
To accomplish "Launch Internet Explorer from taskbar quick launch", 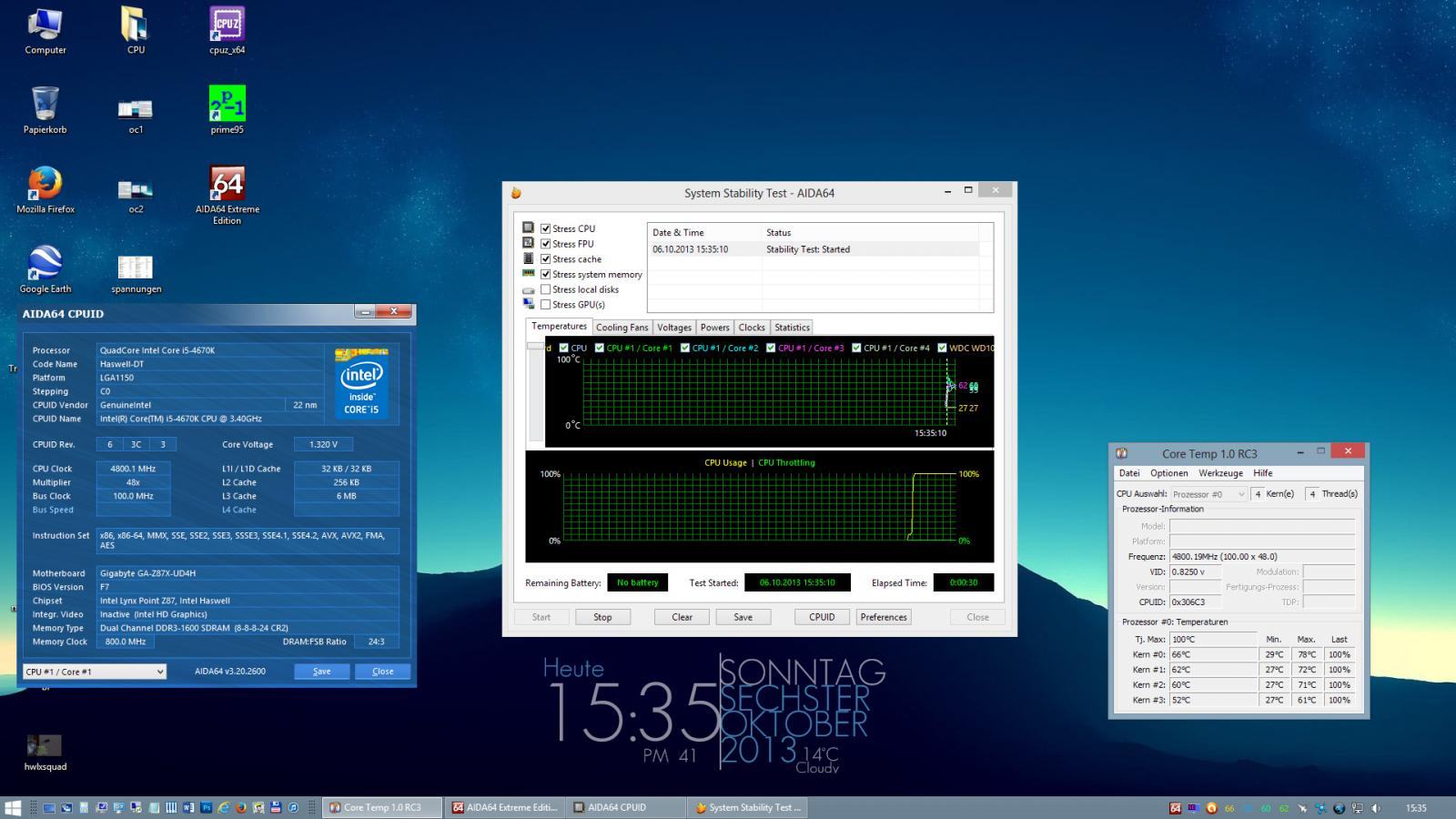I will pos(224,807).
